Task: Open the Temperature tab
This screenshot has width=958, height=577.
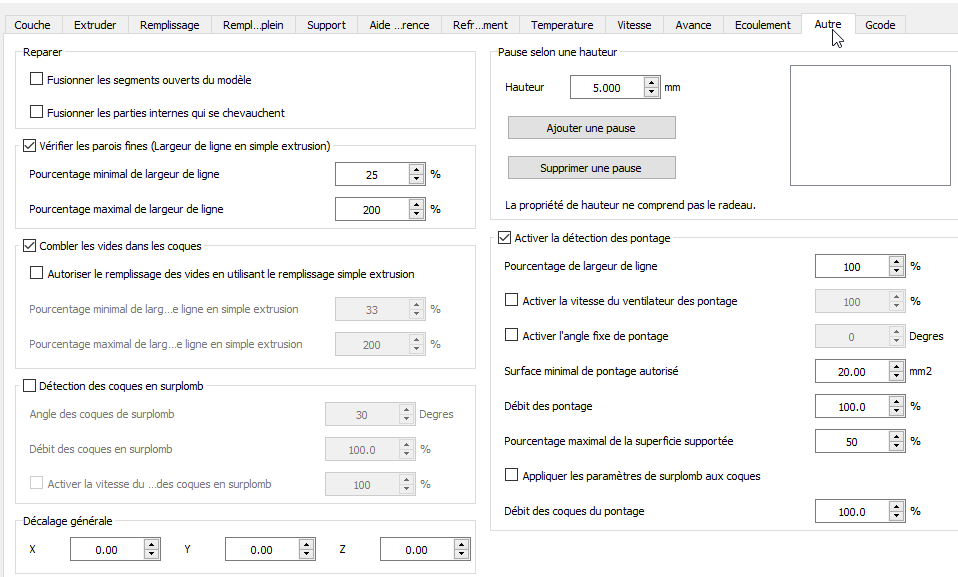Action: point(562,25)
